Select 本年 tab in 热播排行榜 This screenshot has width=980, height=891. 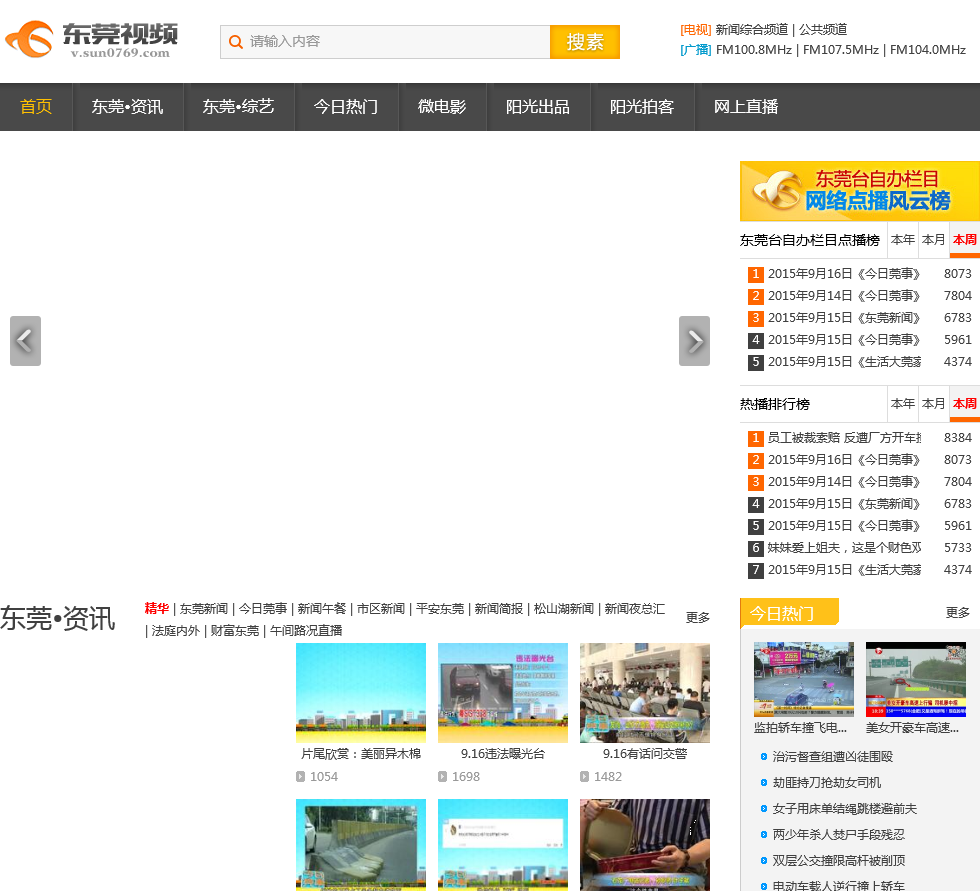[x=903, y=404]
